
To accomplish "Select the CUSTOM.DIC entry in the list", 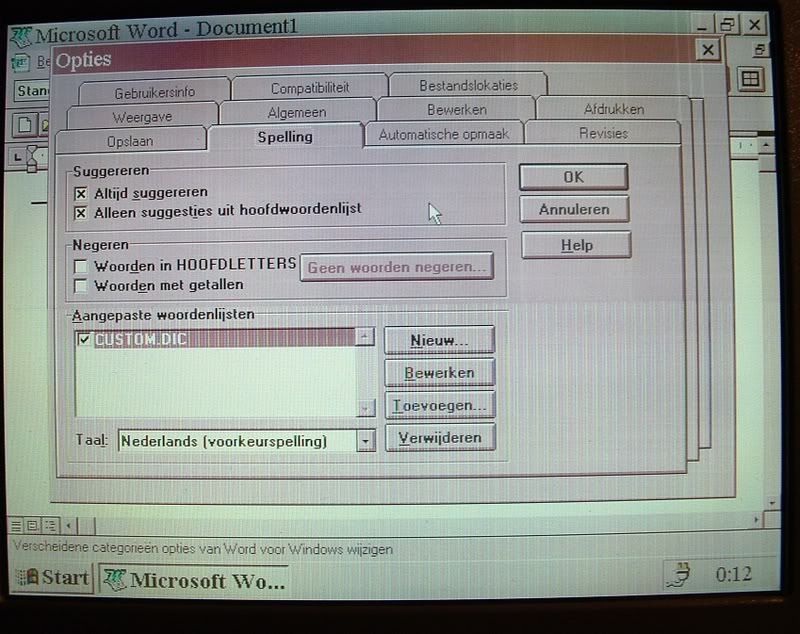I will tap(216, 339).
